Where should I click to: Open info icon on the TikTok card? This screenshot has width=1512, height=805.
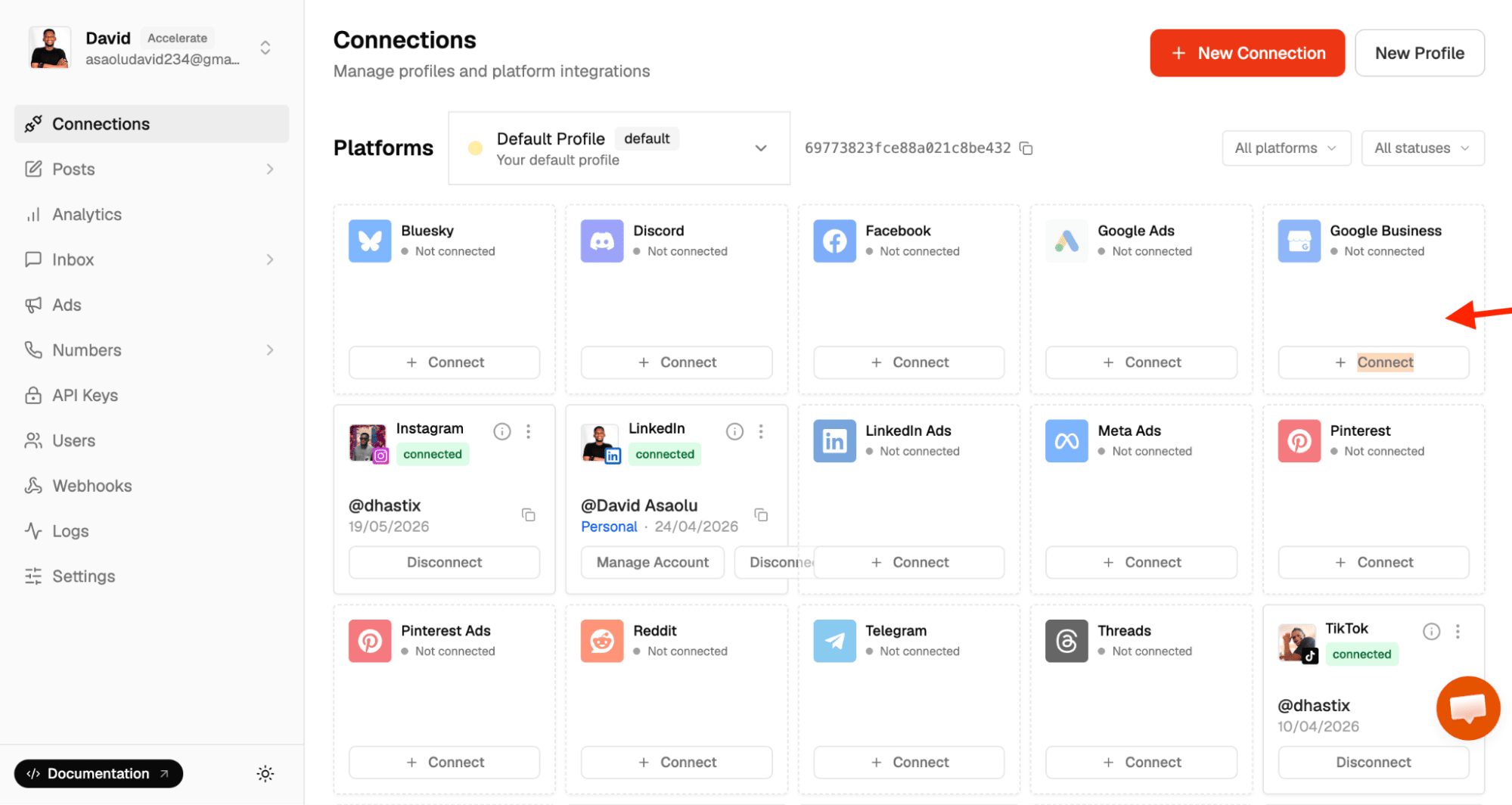point(1431,631)
